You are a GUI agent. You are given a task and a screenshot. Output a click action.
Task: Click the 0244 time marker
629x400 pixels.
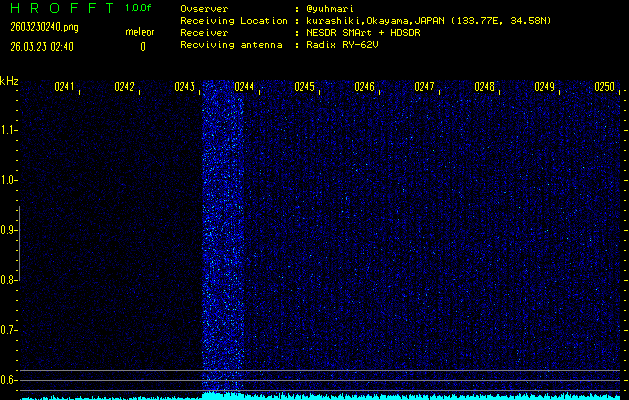coord(244,87)
